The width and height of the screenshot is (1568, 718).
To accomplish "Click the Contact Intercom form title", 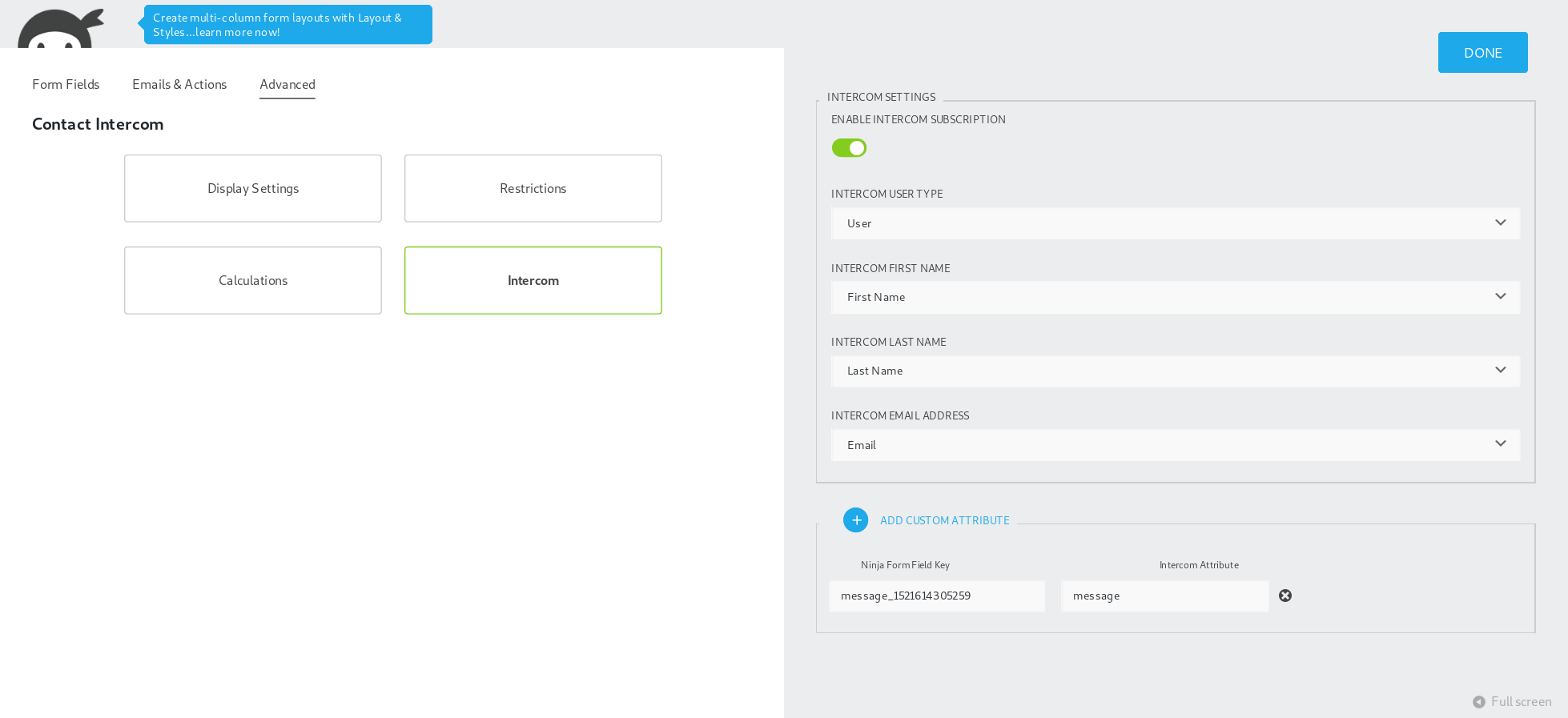I will [98, 124].
